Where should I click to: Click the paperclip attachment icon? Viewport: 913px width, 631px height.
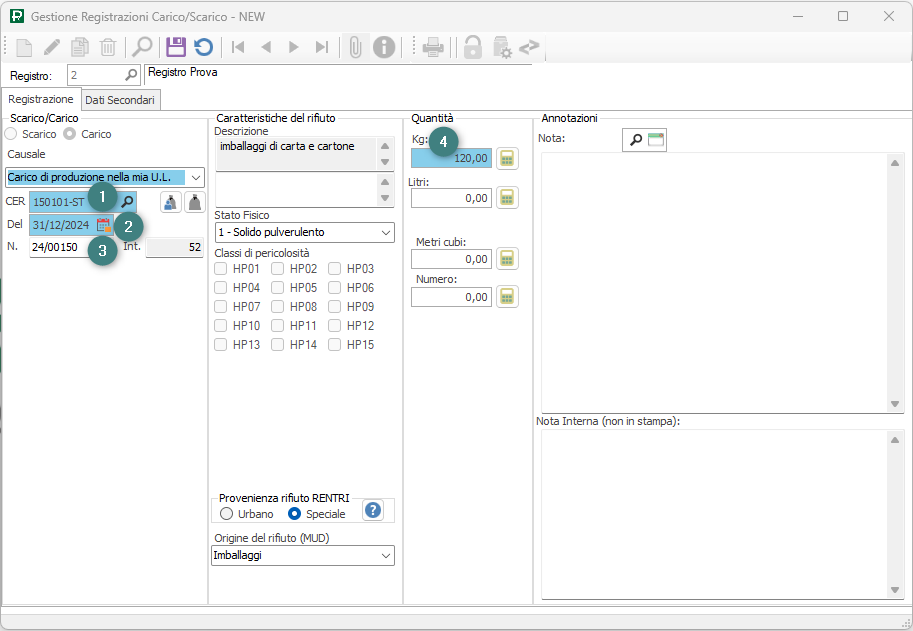[x=355, y=47]
